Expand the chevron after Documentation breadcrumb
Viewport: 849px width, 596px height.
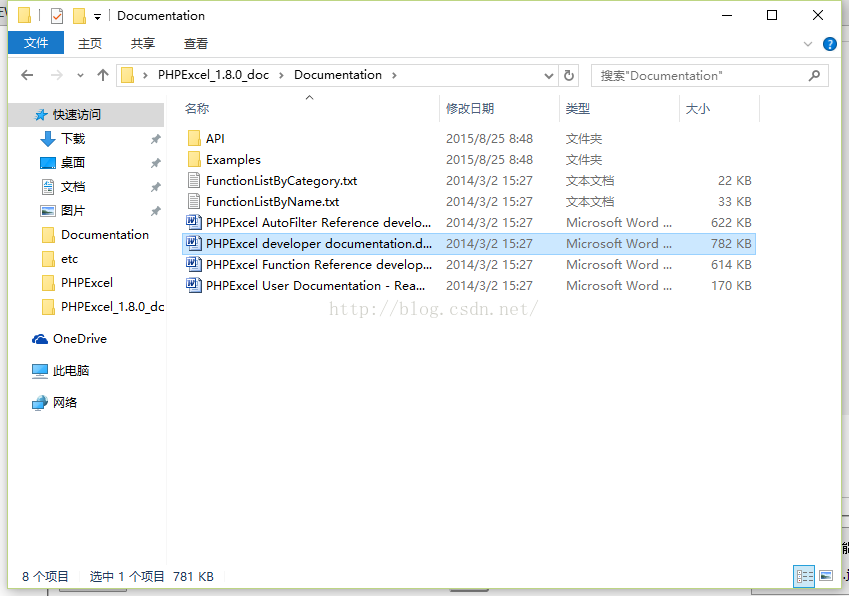(394, 75)
